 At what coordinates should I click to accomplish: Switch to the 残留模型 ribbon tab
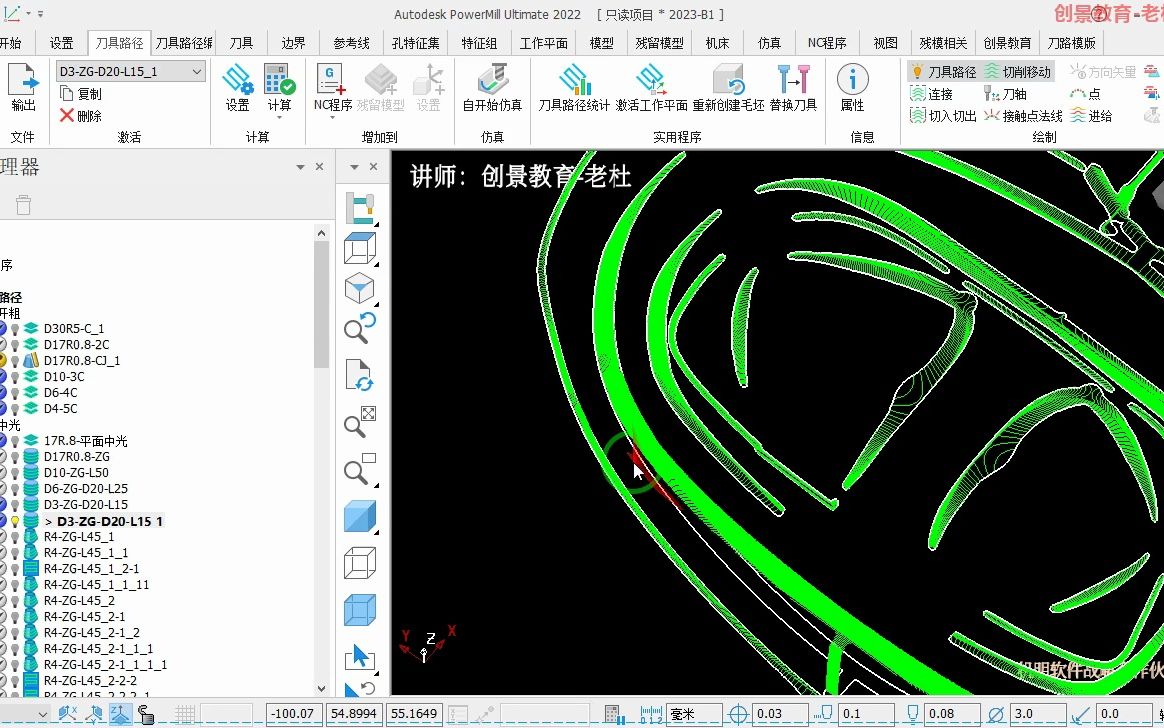coord(659,43)
